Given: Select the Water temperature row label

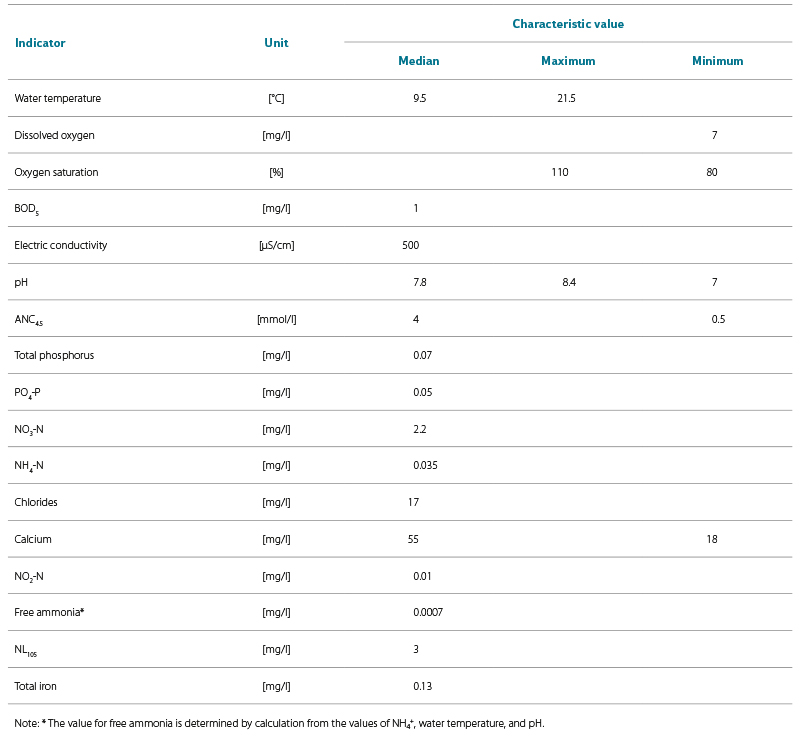Looking at the screenshot, I should point(57,98).
